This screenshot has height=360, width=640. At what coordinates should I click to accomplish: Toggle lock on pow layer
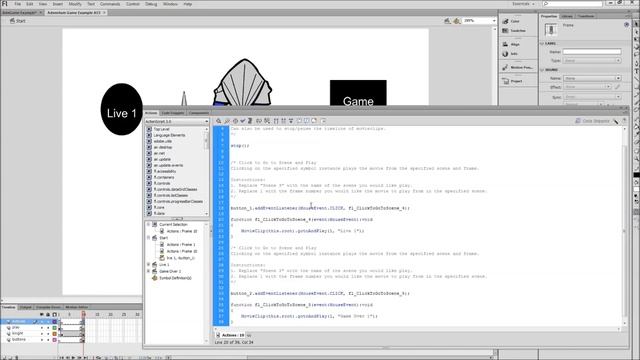tap(48, 327)
